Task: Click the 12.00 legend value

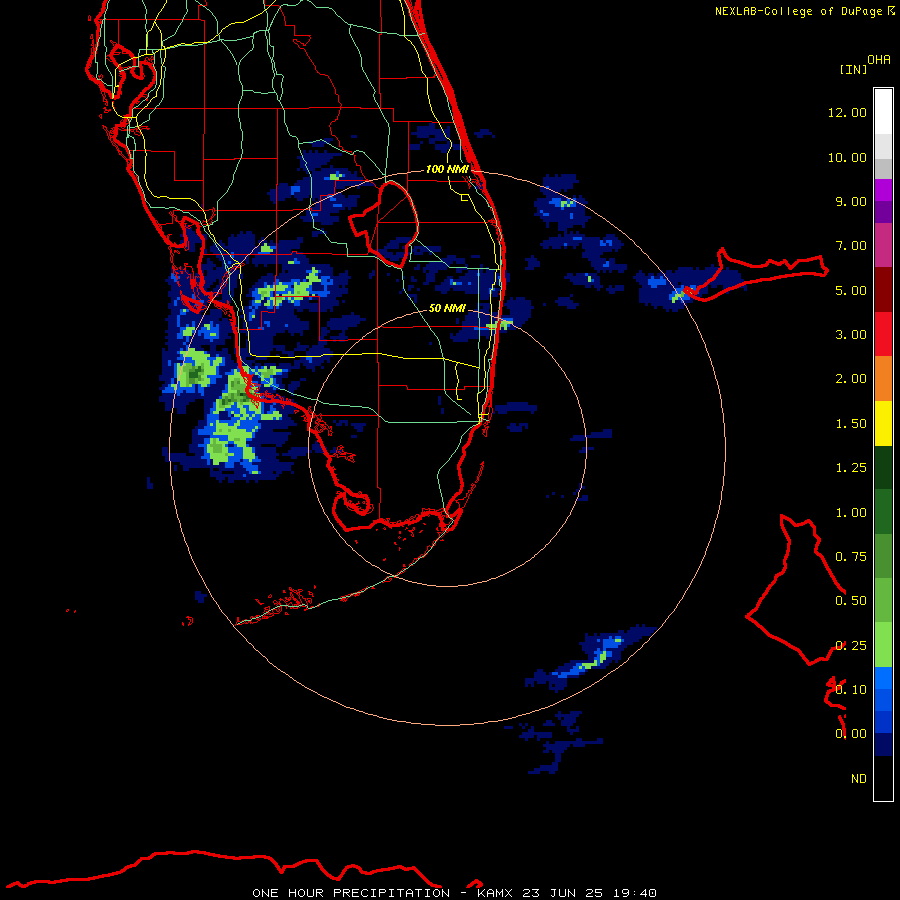Action: tap(847, 112)
